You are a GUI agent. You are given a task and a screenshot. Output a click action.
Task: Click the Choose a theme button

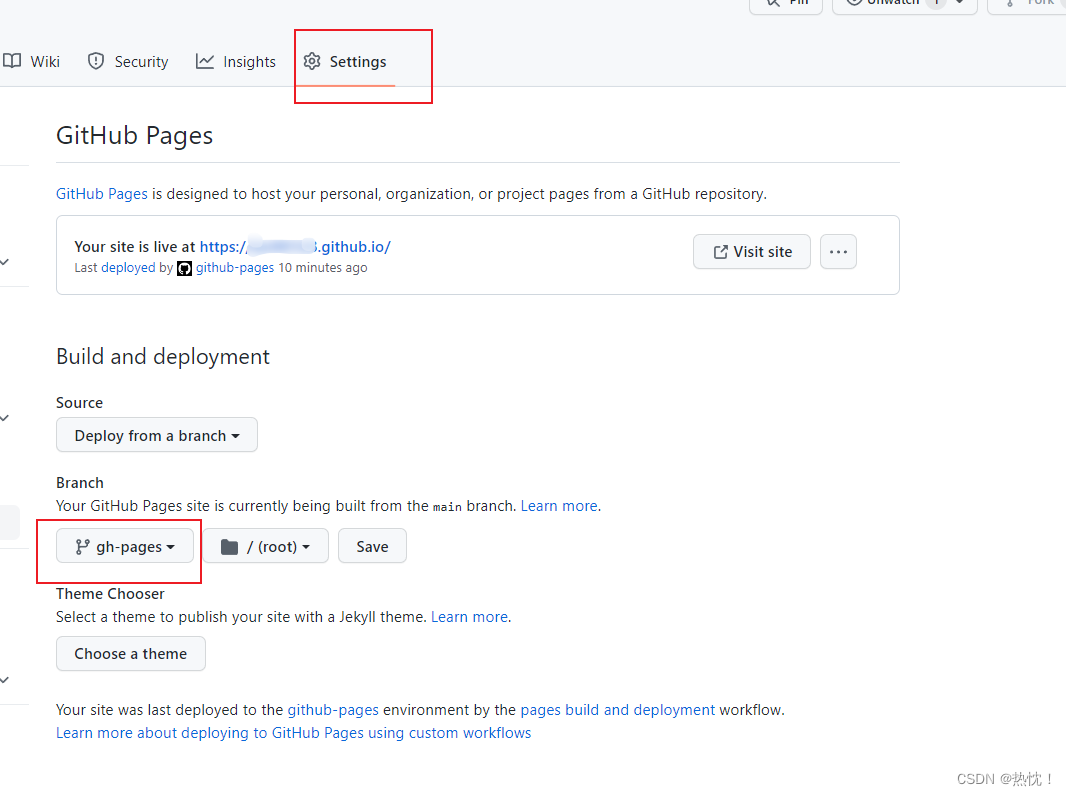click(131, 654)
